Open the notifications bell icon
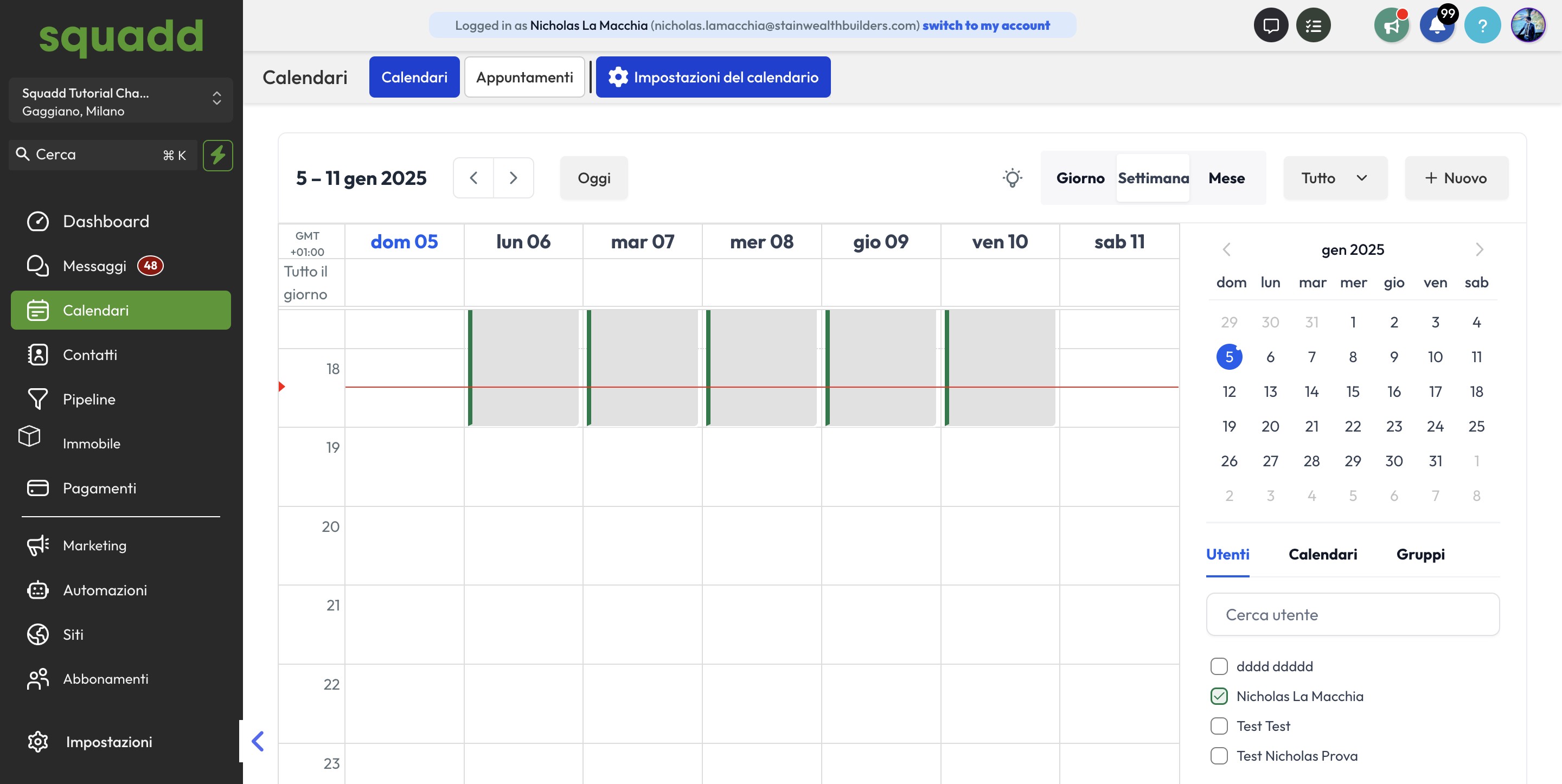The width and height of the screenshot is (1562, 784). coord(1437,25)
